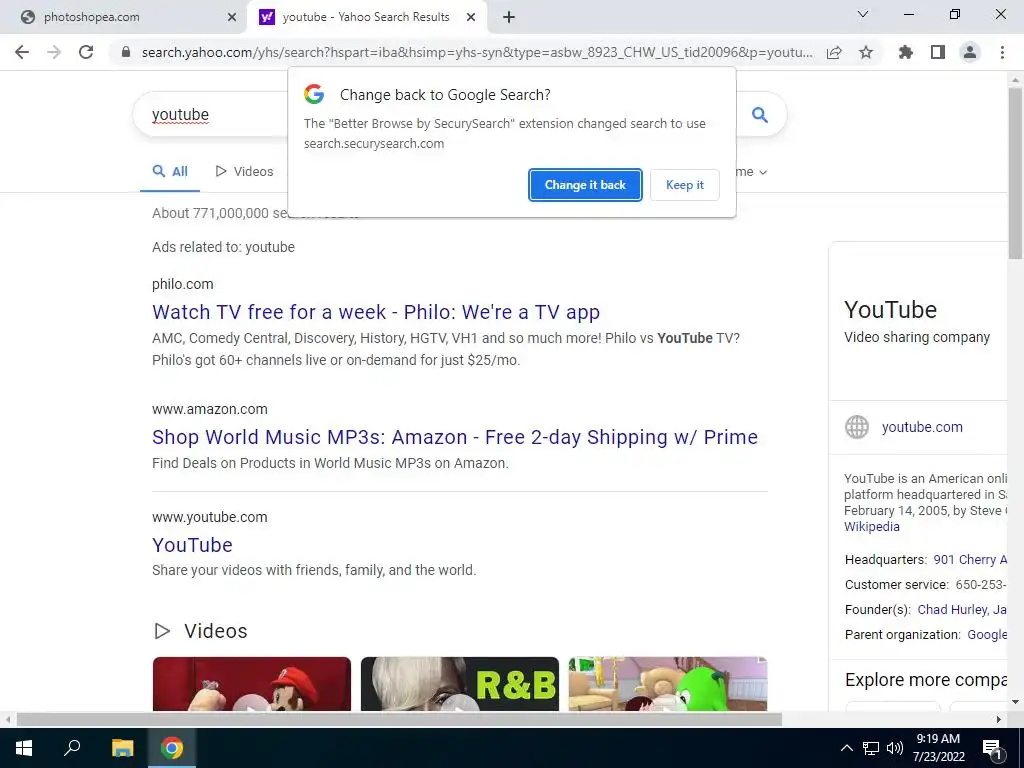Screen dimensions: 1024x768
Task: Click the padlock site info icon
Action: click(x=126, y=52)
